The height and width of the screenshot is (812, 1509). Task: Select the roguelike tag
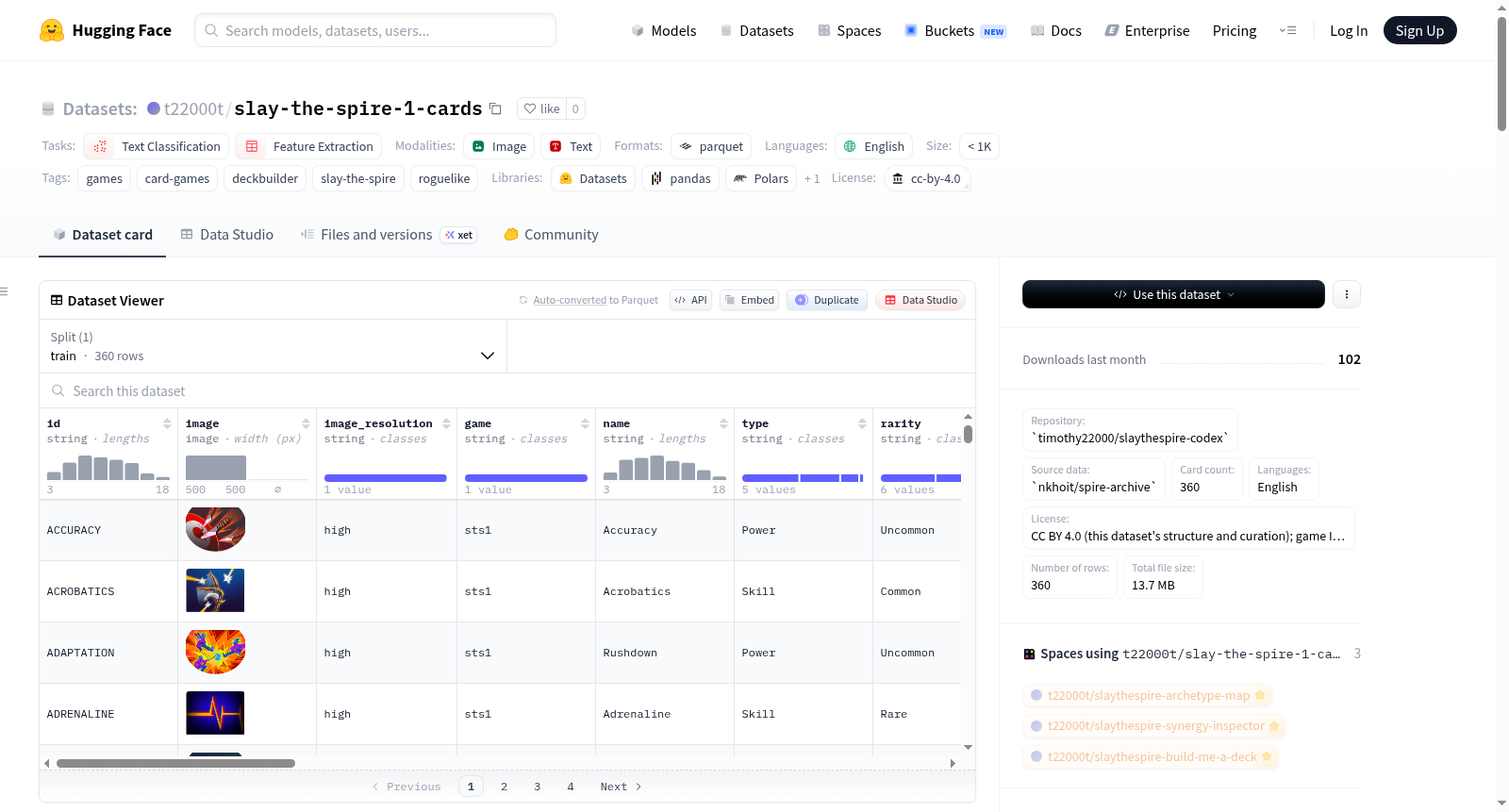click(x=444, y=178)
